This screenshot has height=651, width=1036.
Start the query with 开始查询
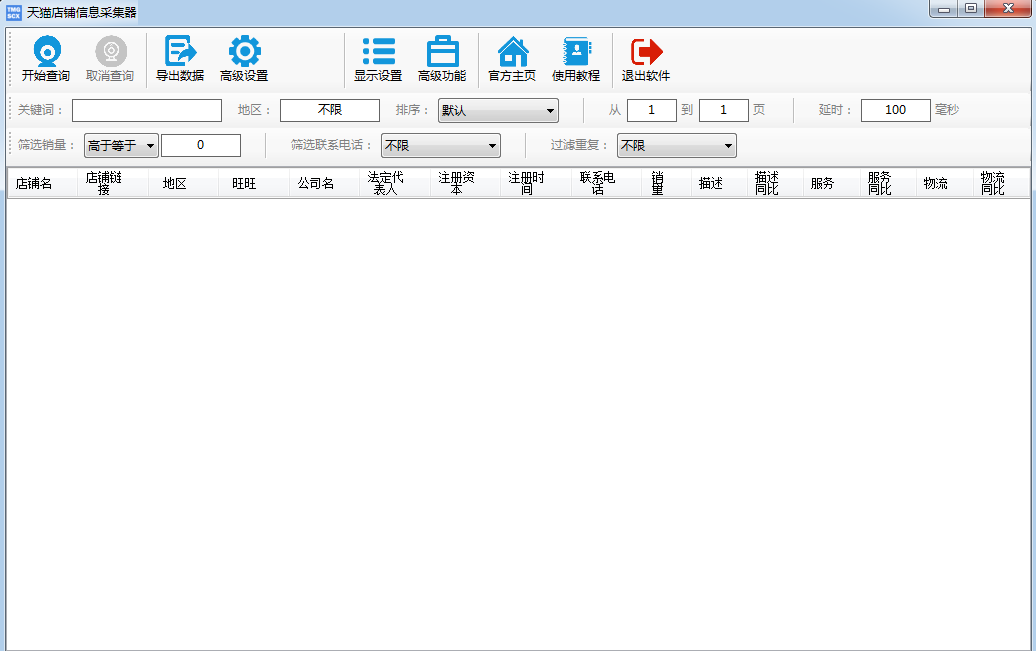click(46, 59)
